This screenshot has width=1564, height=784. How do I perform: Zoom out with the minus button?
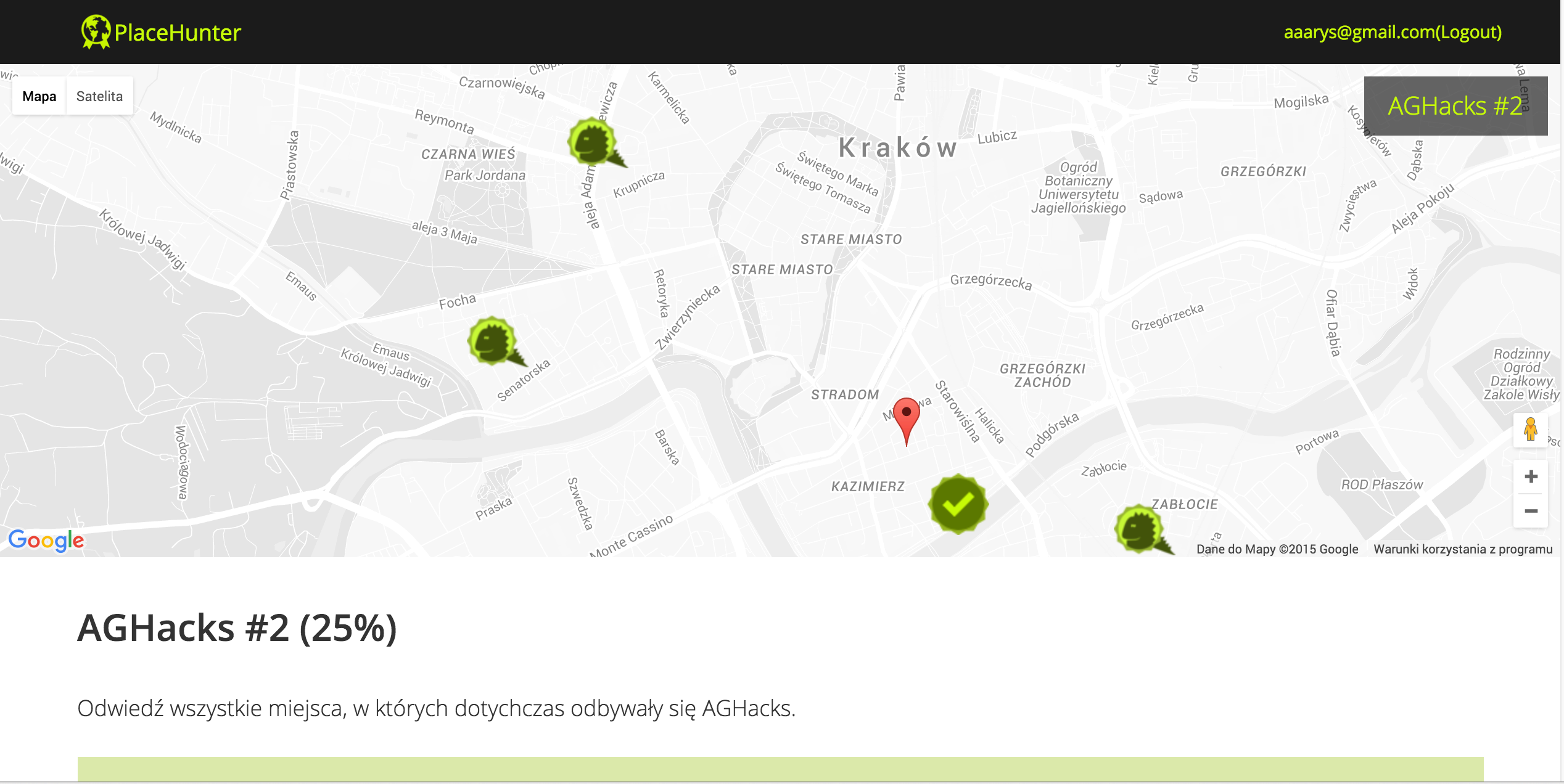pyautogui.click(x=1530, y=511)
